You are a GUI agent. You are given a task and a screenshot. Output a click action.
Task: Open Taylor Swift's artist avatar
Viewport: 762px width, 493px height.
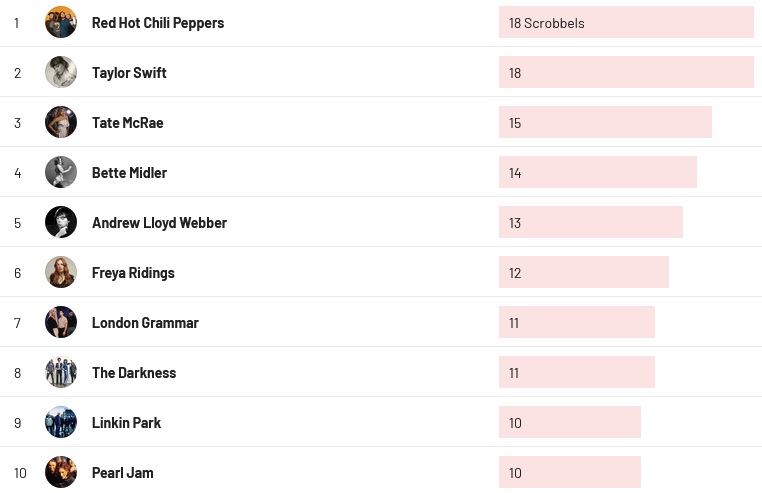coord(61,72)
